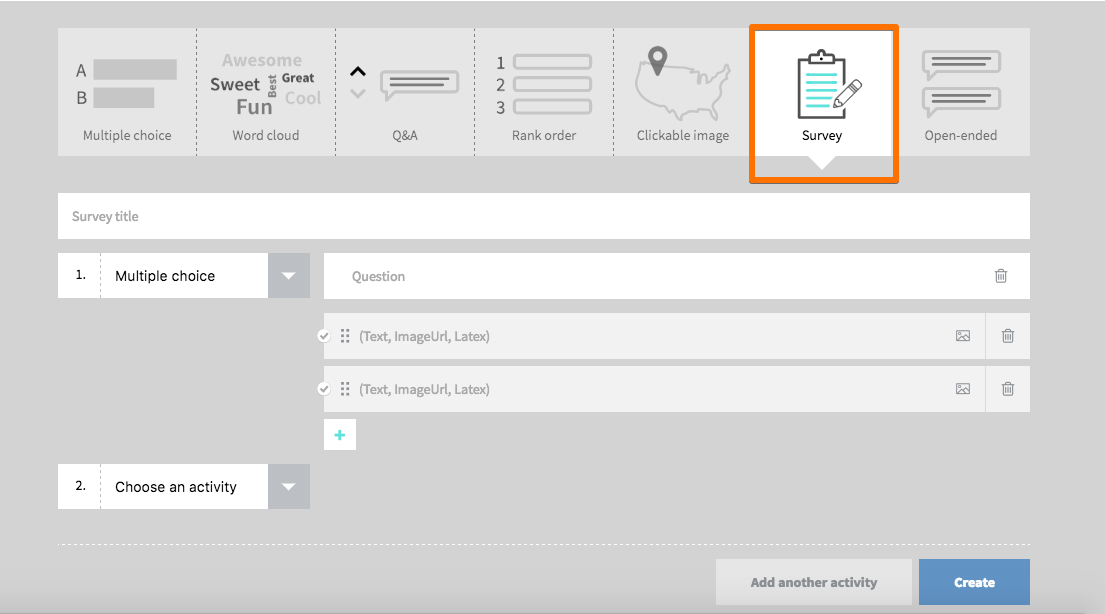Click the Create button
The height and width of the screenshot is (614, 1105).
(x=973, y=582)
